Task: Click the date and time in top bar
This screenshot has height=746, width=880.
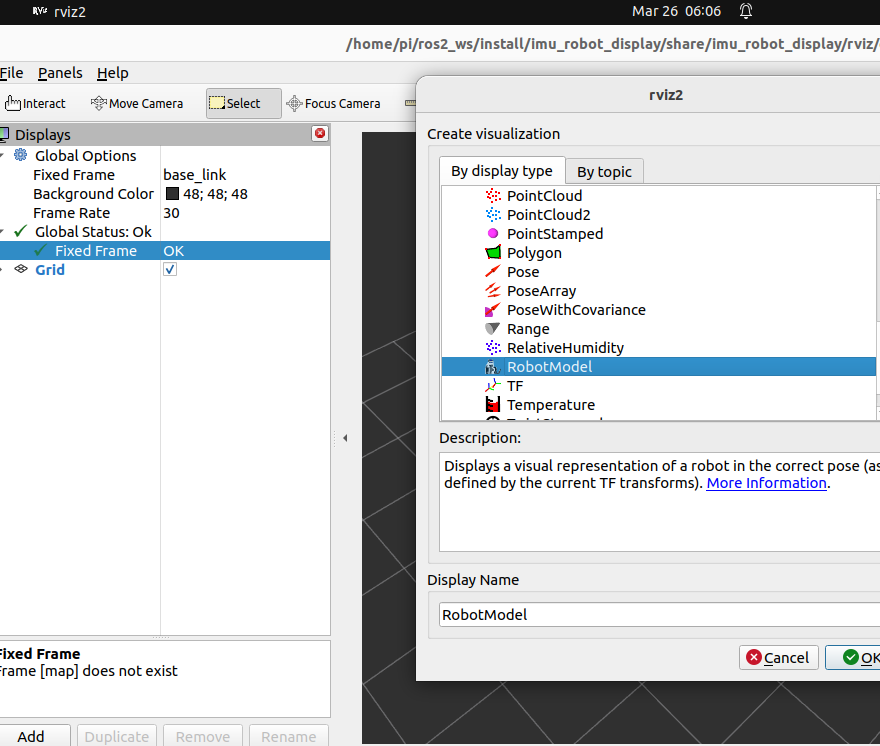Action: pyautogui.click(x=676, y=11)
